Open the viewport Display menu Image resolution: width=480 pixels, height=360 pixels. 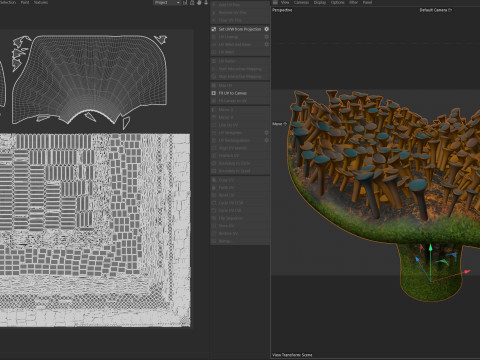[x=320, y=2]
